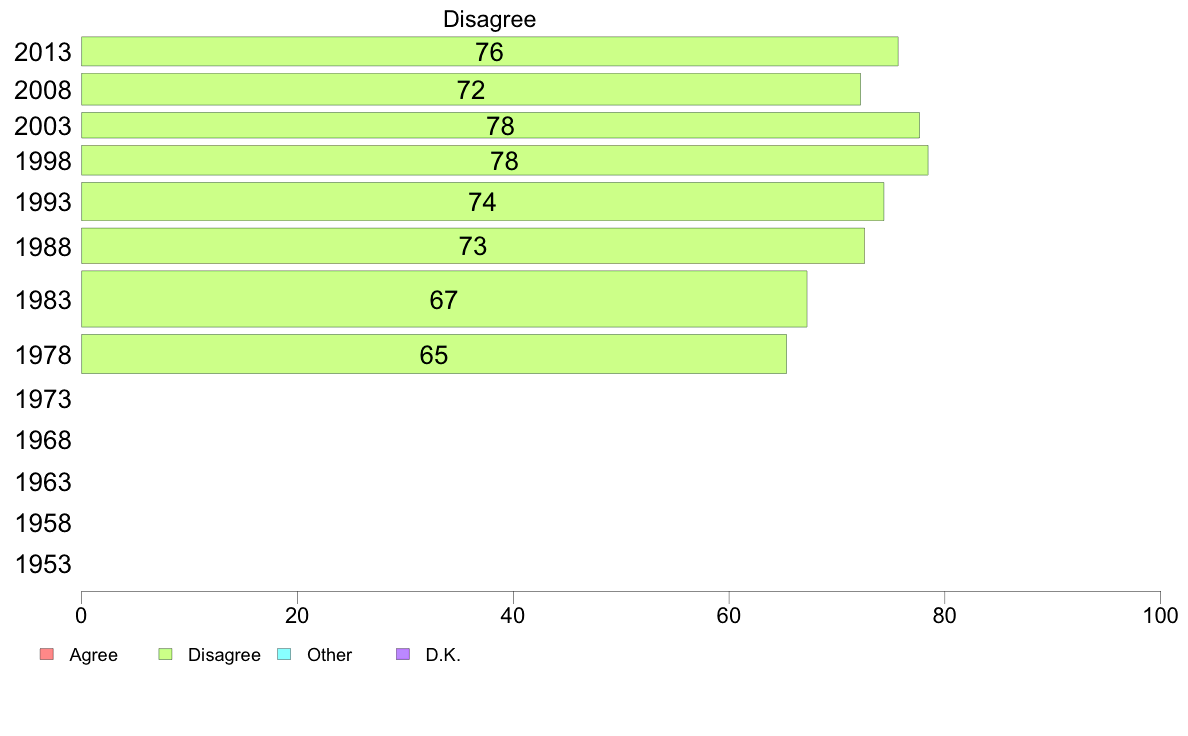Click the red Agree legend swatch
The image size is (1188, 736).
coord(46,655)
